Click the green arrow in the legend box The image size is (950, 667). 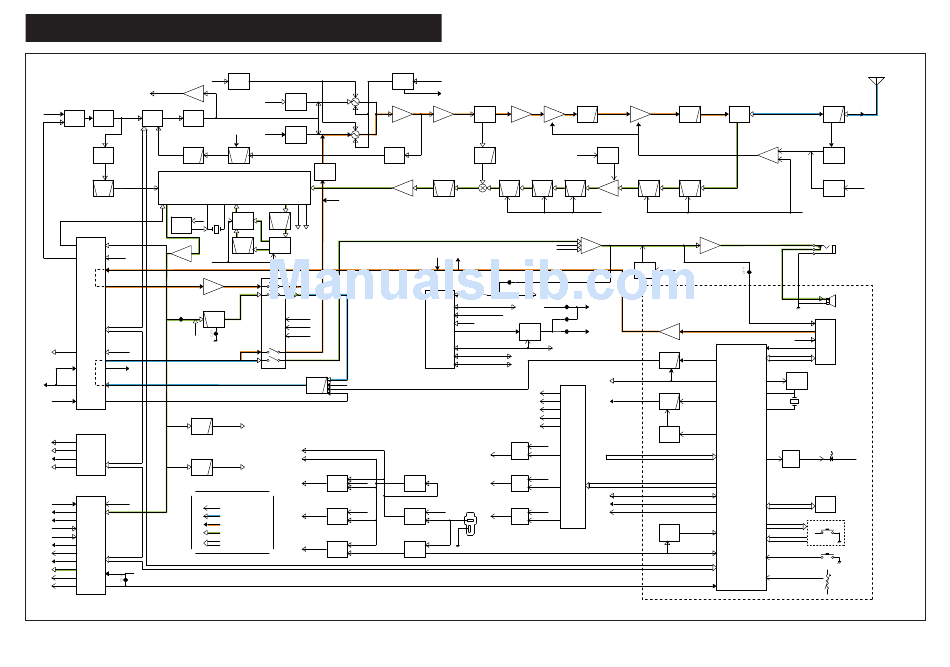[211, 533]
